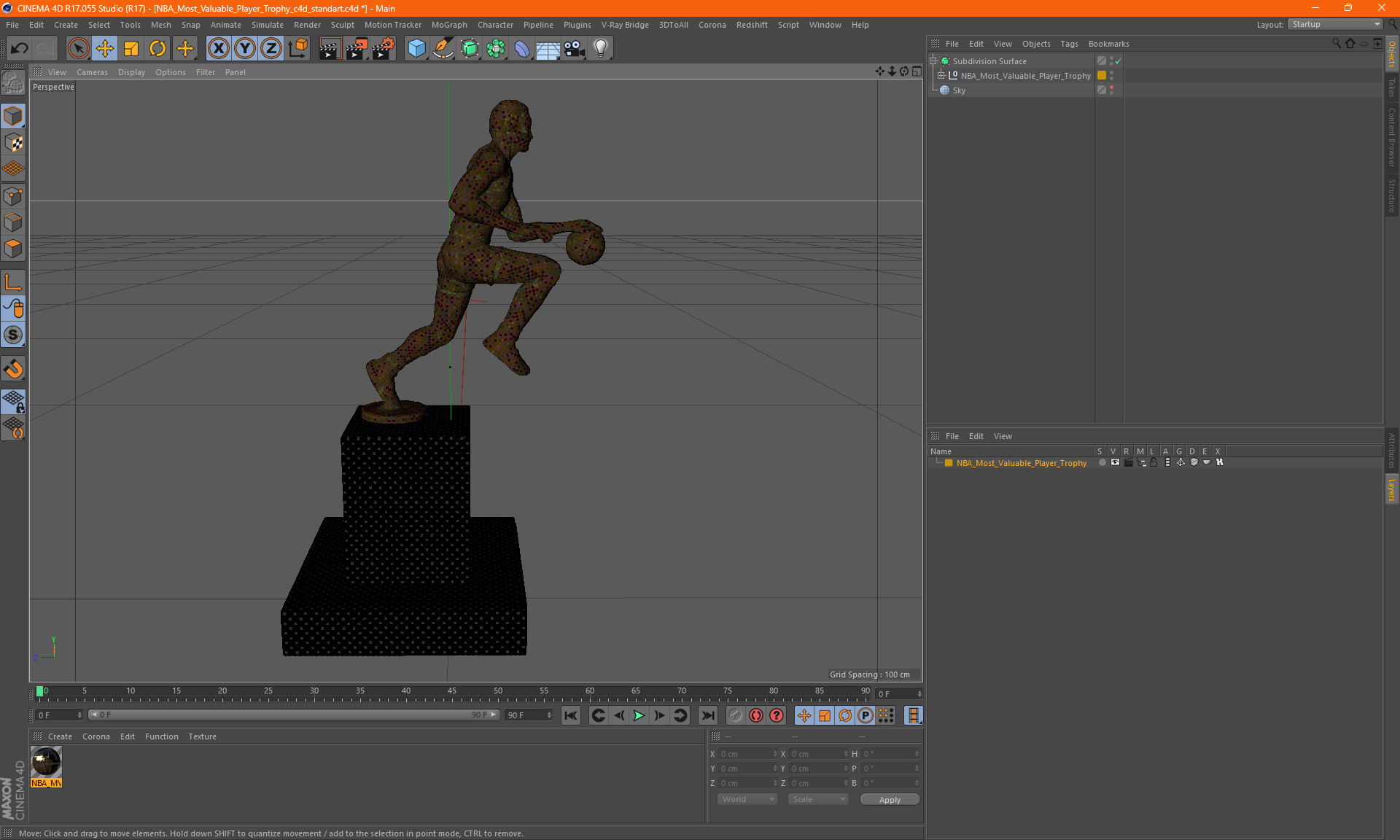
Task: Click layer color swatch in Layers manager
Action: coord(949,463)
